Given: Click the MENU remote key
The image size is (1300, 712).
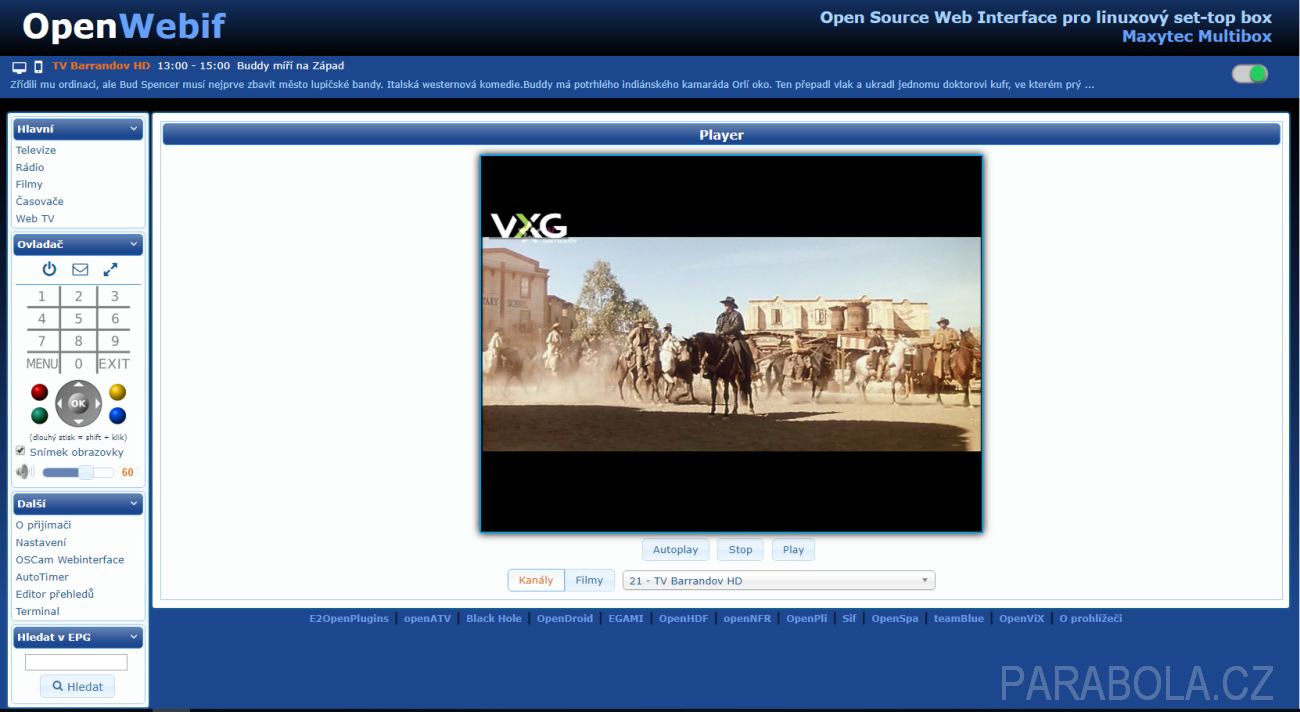Looking at the screenshot, I should [x=42, y=364].
